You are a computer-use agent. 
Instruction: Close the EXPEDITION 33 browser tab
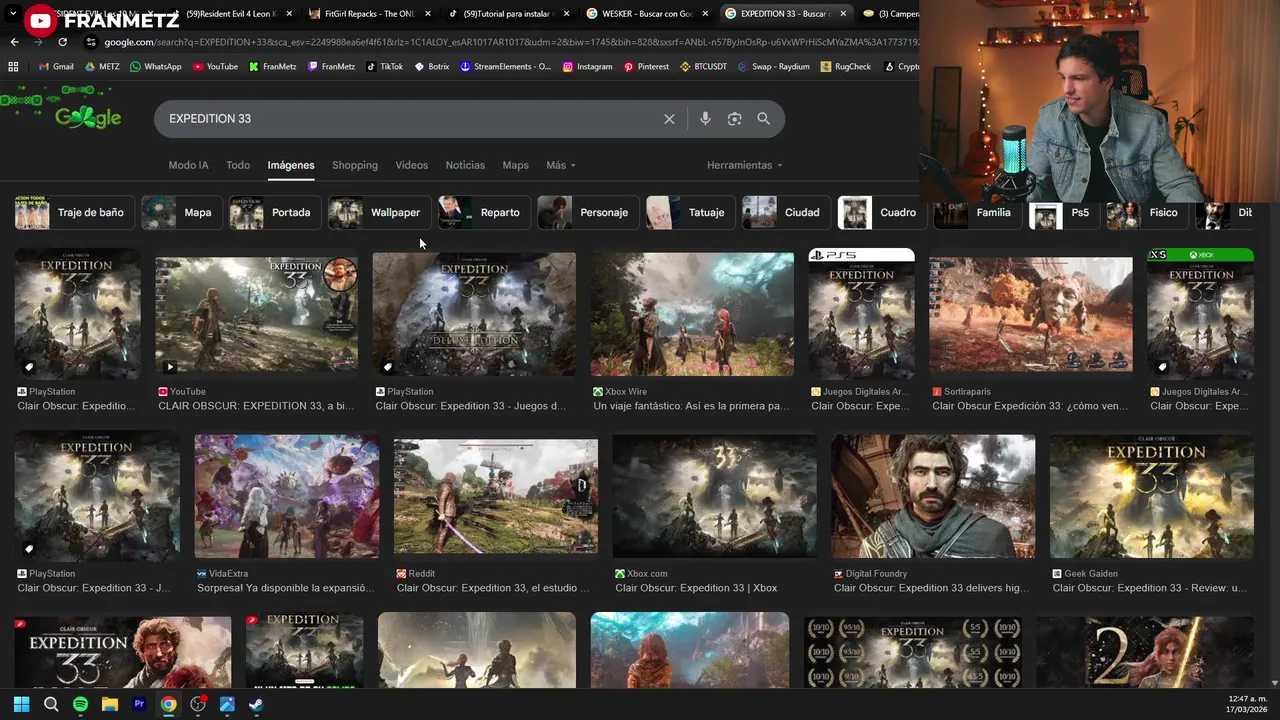click(843, 14)
